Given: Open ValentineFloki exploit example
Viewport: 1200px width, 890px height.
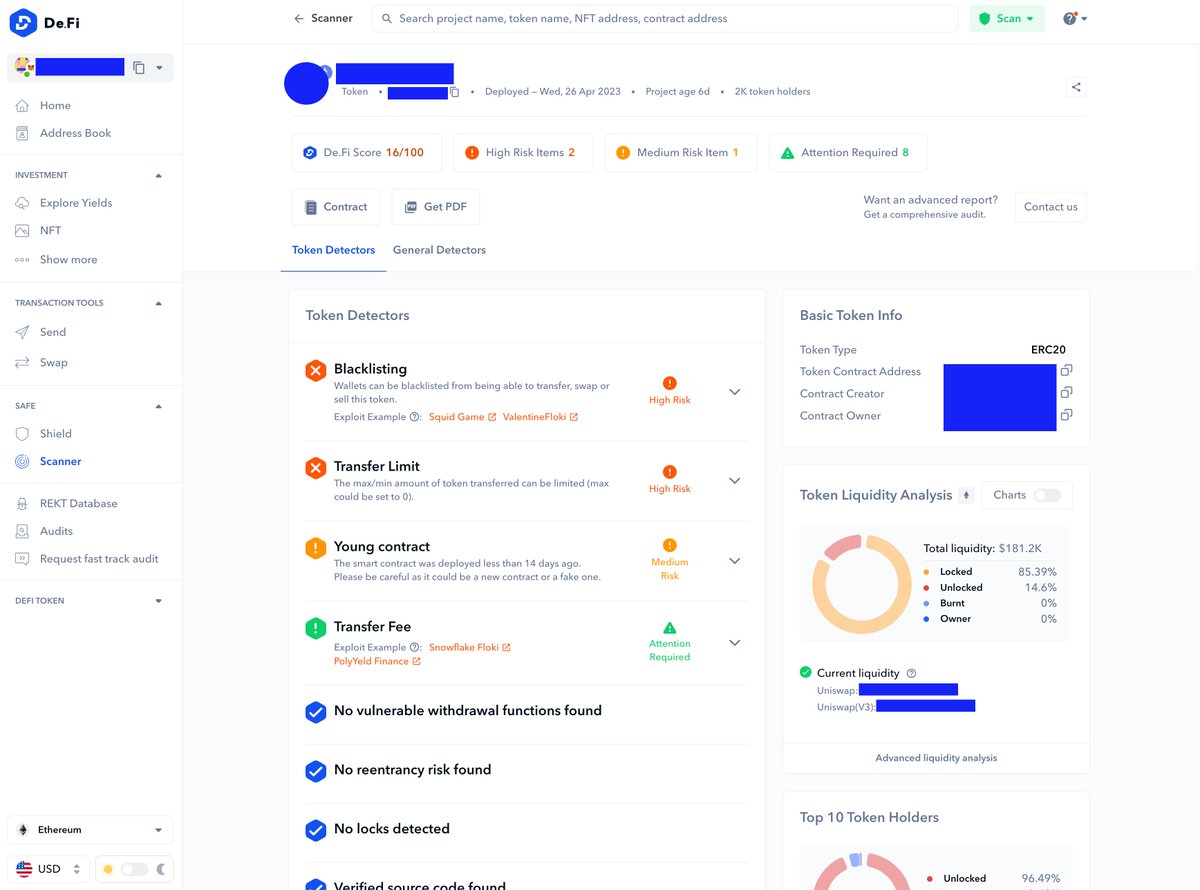Looking at the screenshot, I should [540, 417].
